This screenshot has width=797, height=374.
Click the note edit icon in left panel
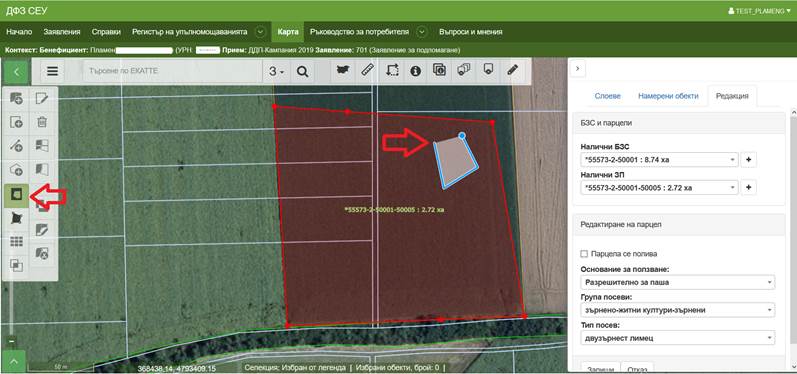(x=42, y=99)
